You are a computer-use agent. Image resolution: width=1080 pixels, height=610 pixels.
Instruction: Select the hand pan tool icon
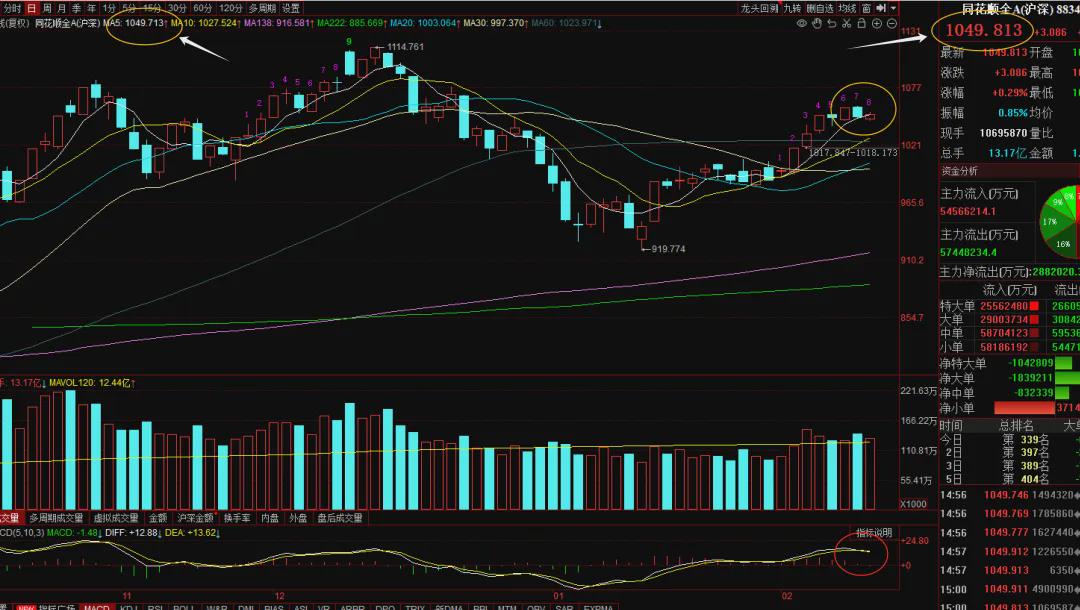[x=817, y=23]
